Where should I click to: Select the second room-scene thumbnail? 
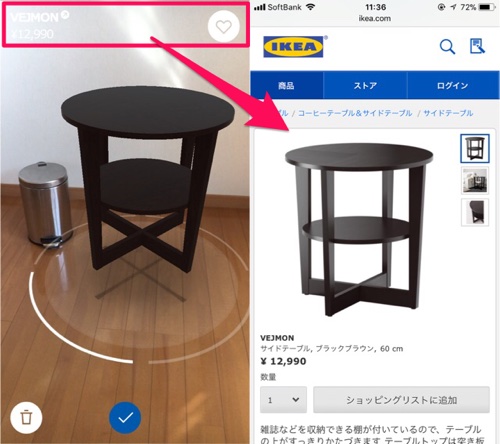pyautogui.click(x=475, y=180)
